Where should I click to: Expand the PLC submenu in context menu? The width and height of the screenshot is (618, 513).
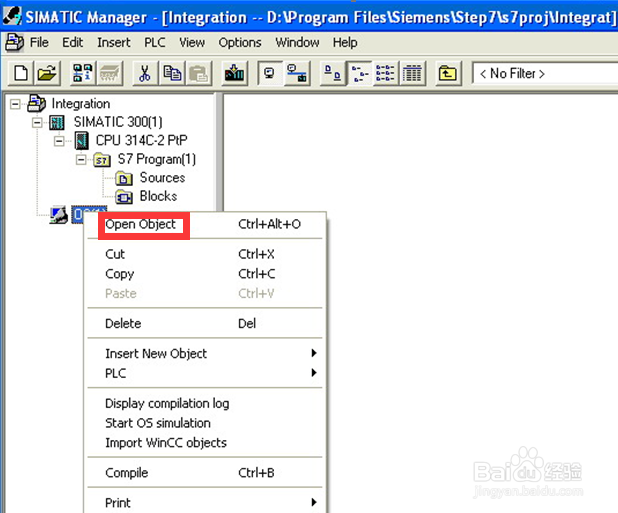[207, 373]
